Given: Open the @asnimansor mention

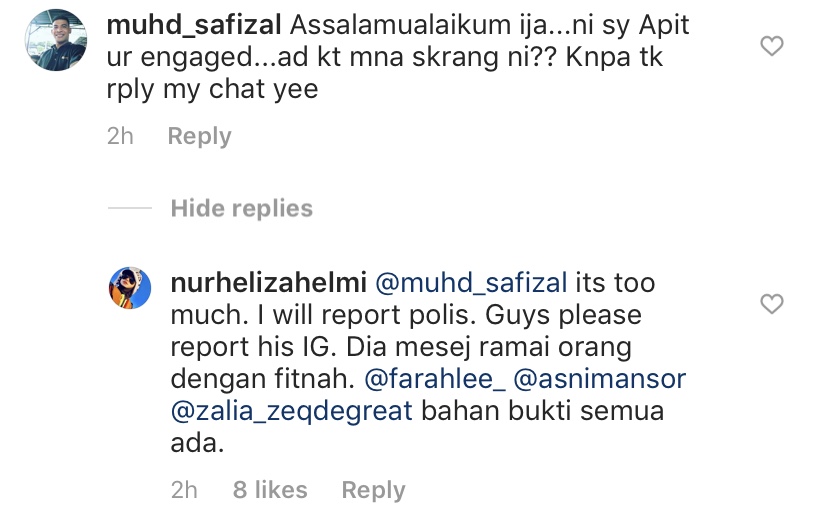Looking at the screenshot, I should tap(599, 379).
